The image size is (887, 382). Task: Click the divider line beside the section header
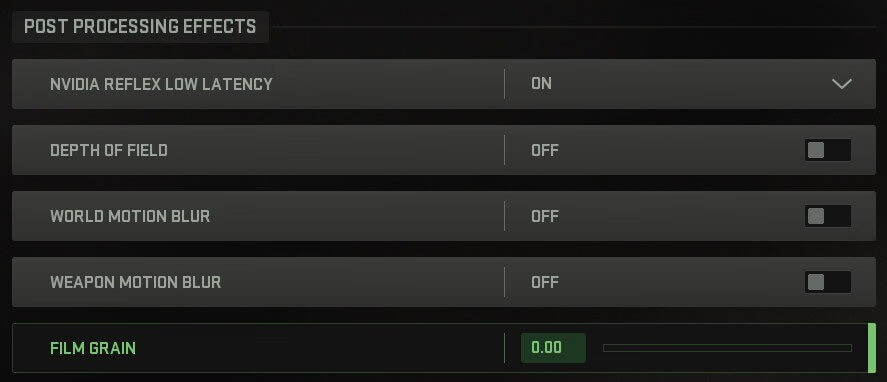(572, 27)
